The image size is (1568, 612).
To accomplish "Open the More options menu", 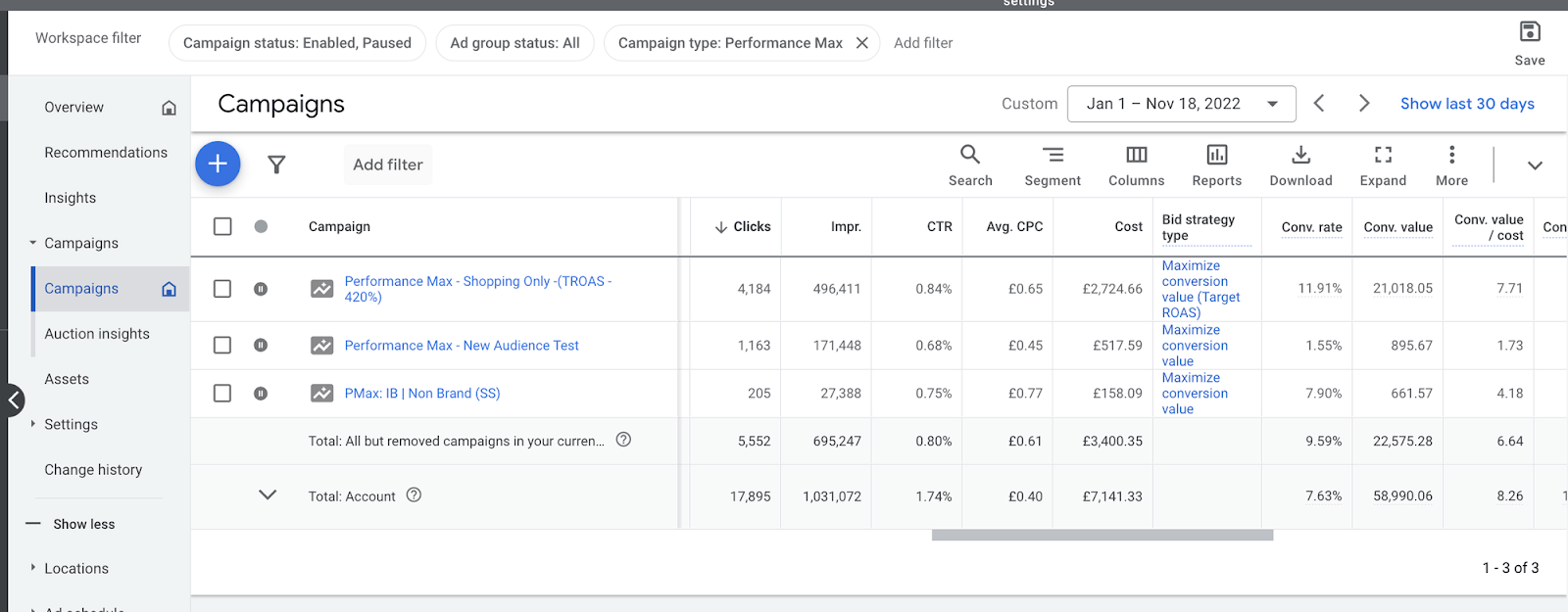I will pos(1451,165).
